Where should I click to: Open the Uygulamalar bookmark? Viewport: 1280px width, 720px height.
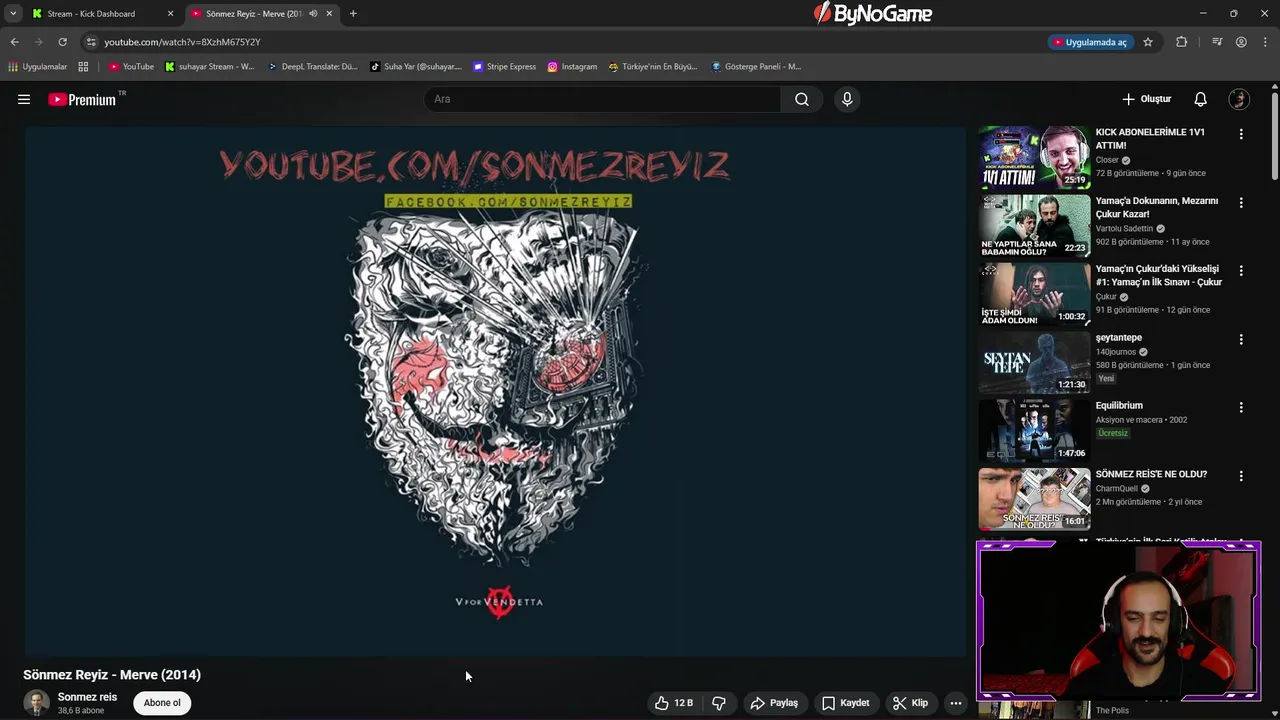click(x=38, y=67)
